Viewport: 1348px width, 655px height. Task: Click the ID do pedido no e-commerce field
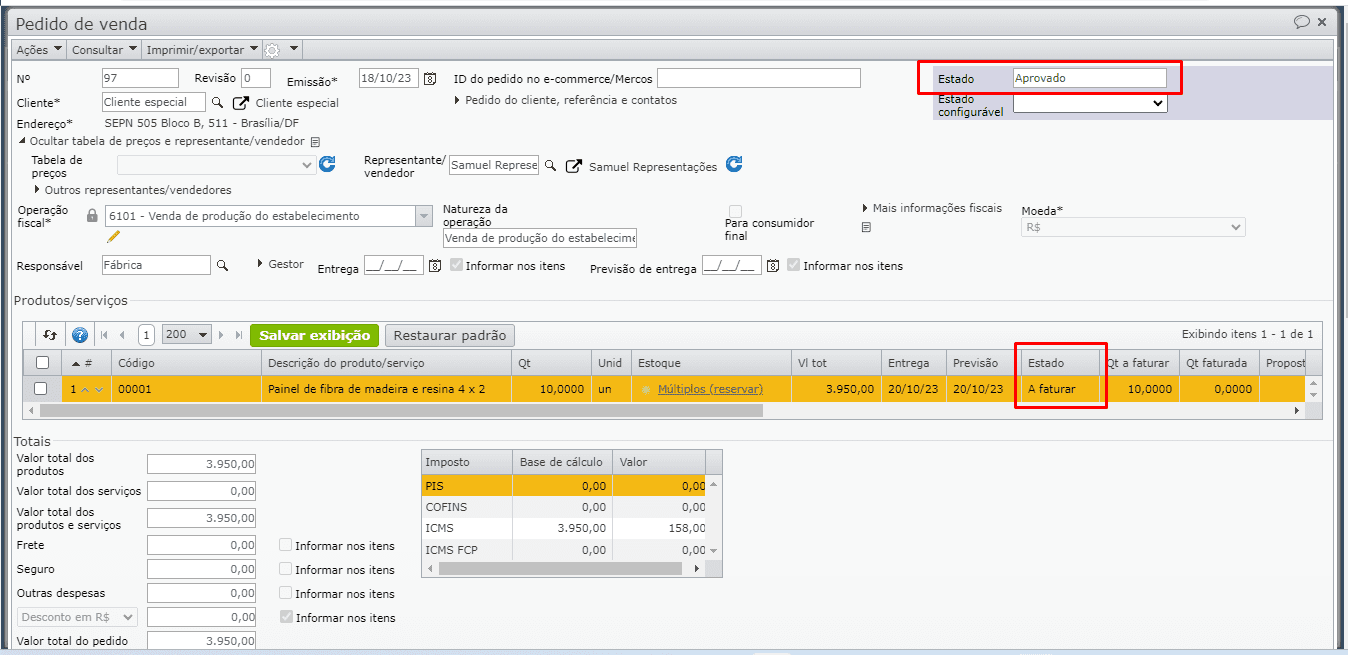click(759, 78)
